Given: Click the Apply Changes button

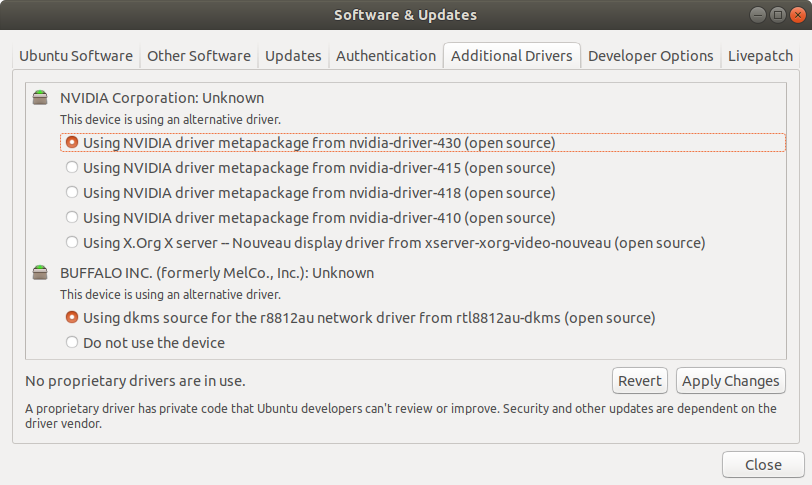Looking at the screenshot, I should [x=731, y=381].
